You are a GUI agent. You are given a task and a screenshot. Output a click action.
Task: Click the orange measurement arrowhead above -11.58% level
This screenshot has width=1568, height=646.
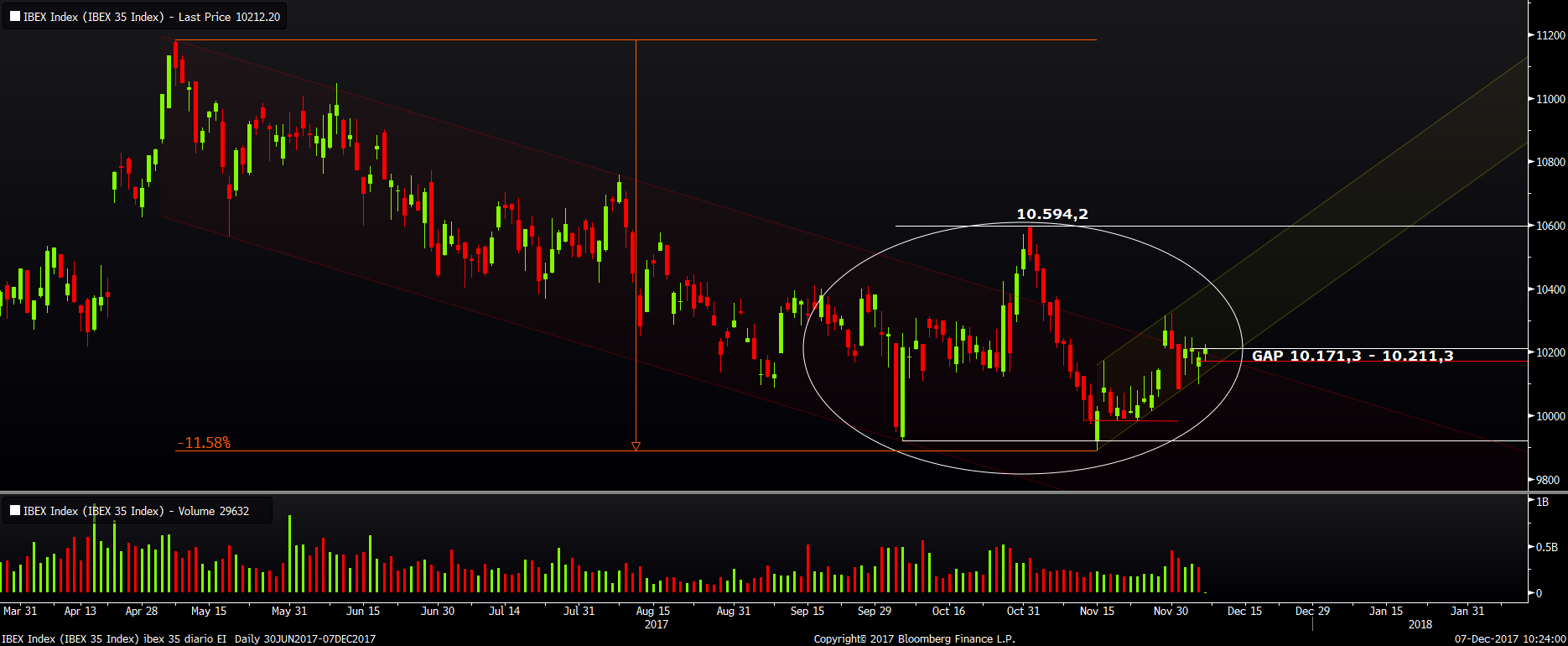point(636,446)
